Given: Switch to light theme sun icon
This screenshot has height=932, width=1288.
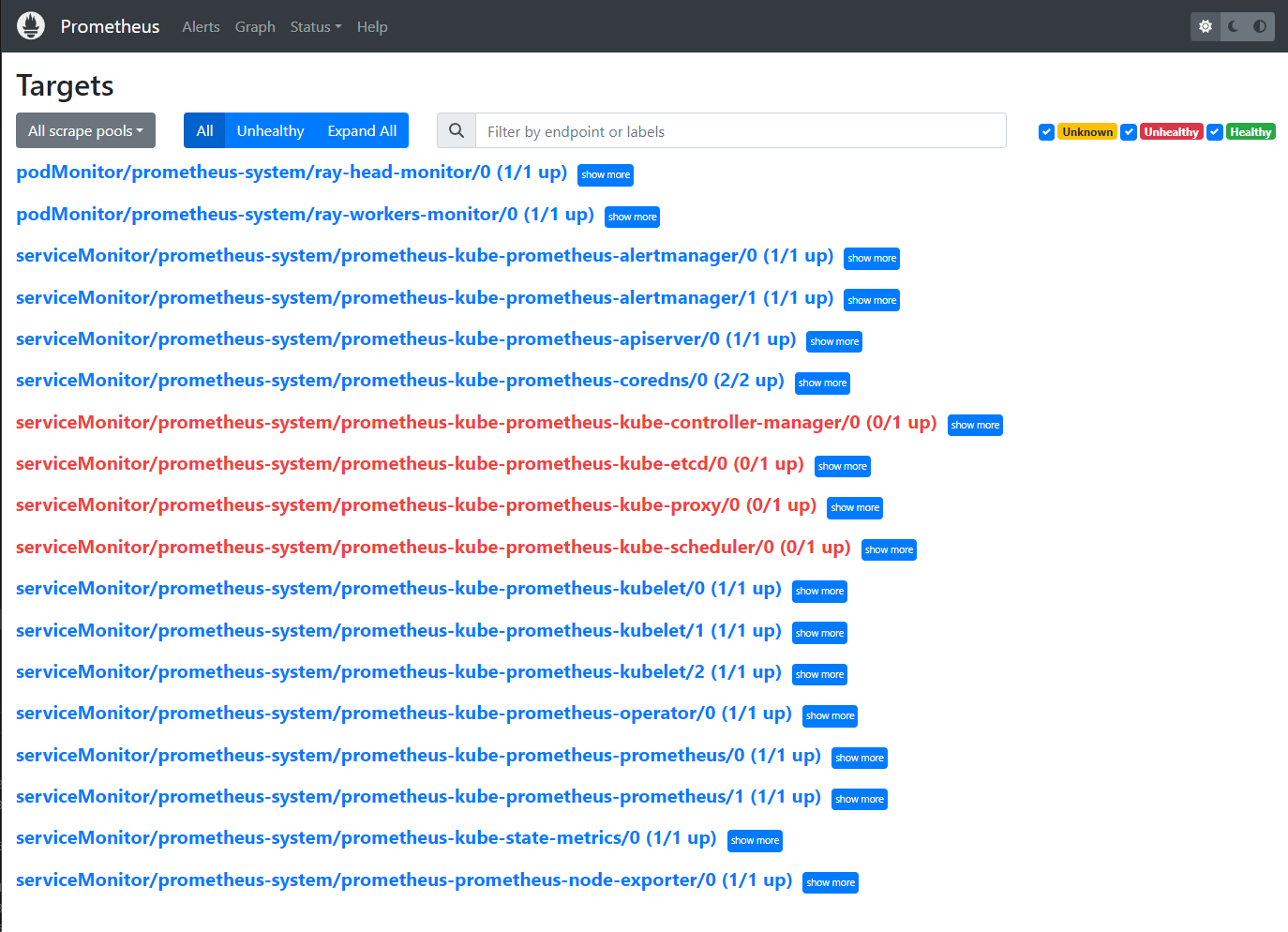Looking at the screenshot, I should pyautogui.click(x=1206, y=26).
